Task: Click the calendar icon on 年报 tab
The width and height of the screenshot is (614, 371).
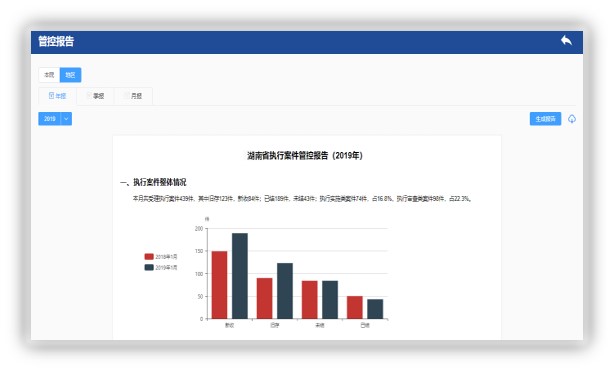Action: pos(51,96)
